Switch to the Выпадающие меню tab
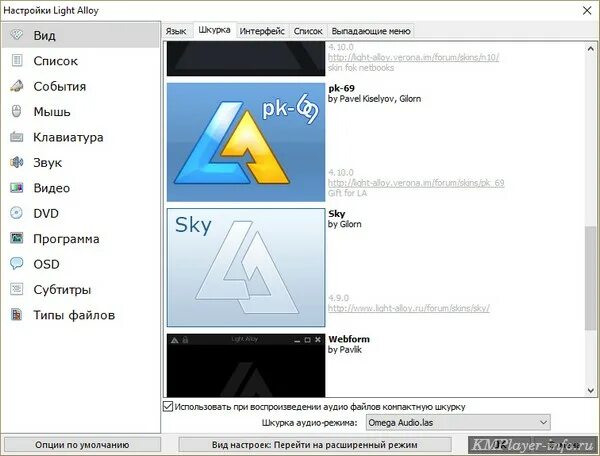 pos(370,31)
